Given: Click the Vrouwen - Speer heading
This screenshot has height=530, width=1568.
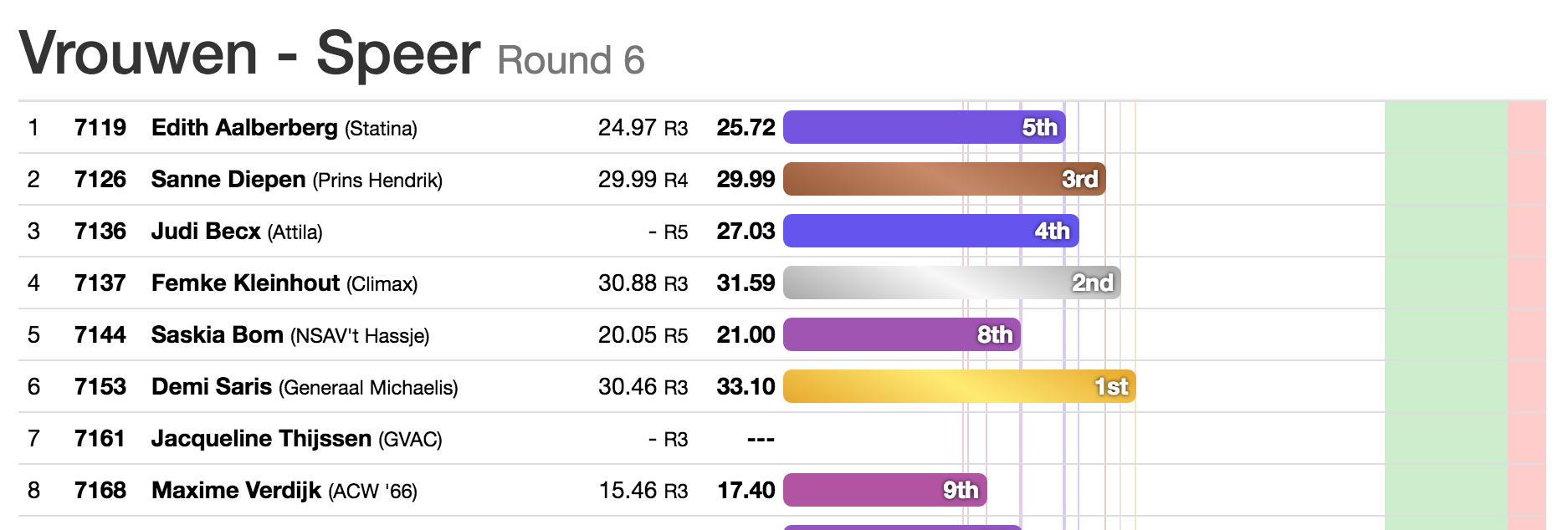Looking at the screenshot, I should pos(249,54).
